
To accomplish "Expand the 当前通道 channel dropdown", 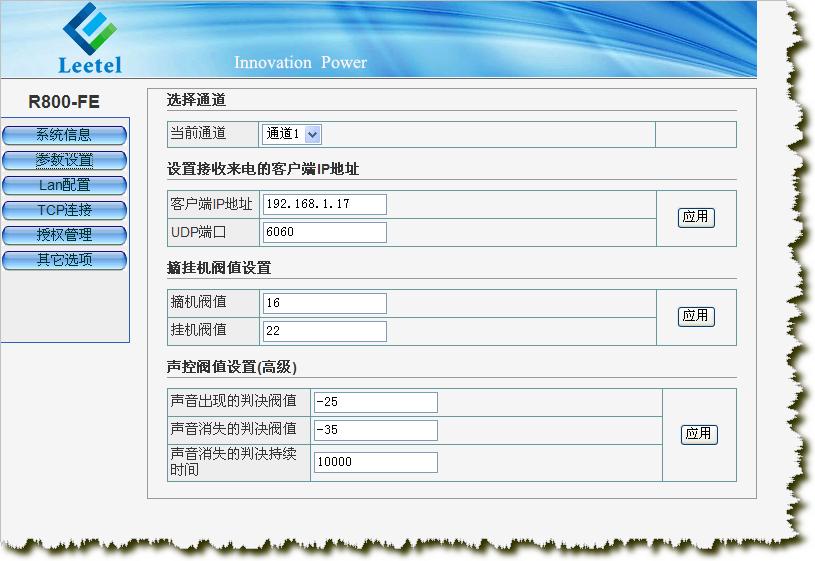I will [x=291, y=134].
